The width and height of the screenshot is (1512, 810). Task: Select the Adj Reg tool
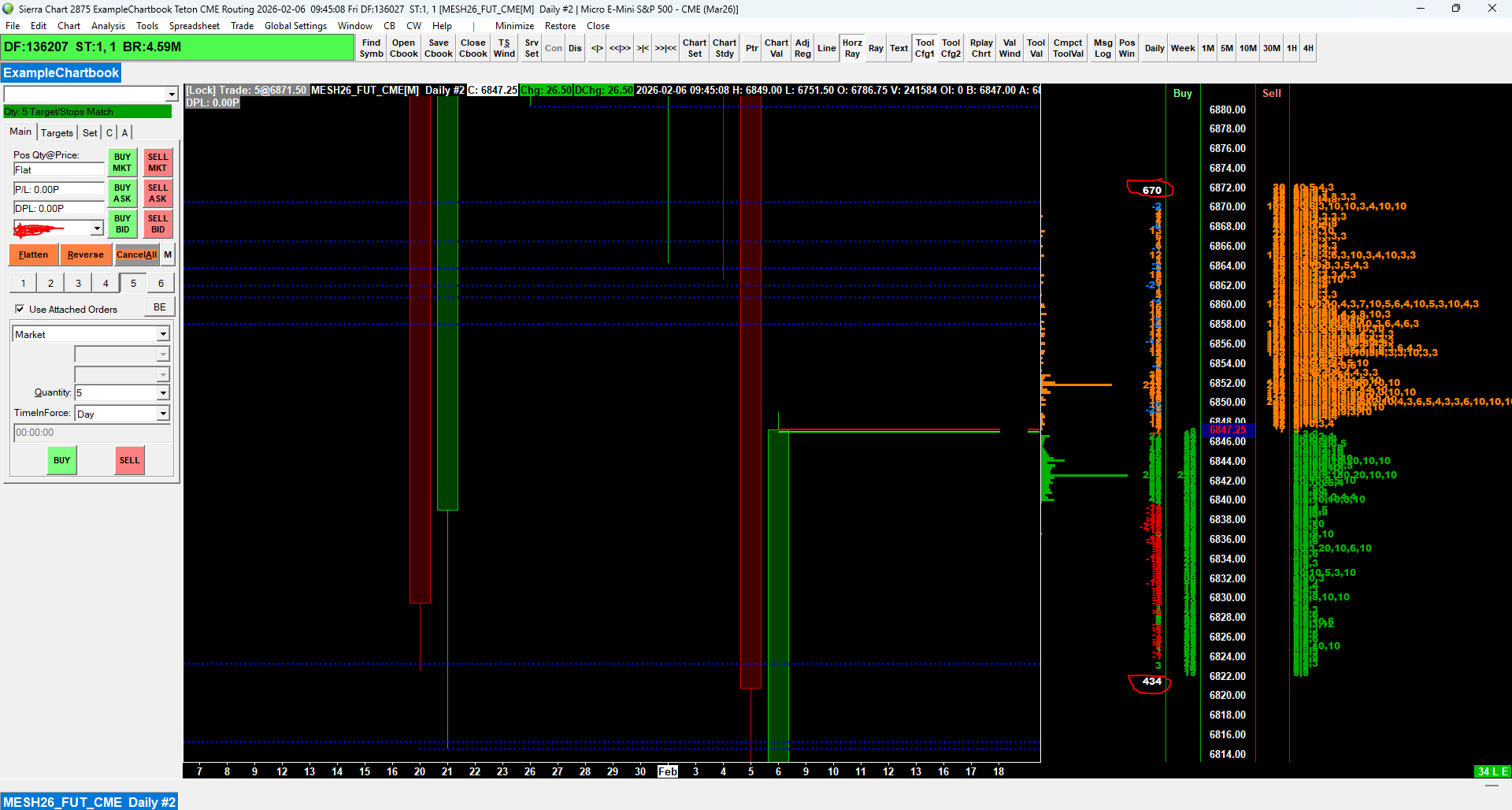tap(802, 48)
